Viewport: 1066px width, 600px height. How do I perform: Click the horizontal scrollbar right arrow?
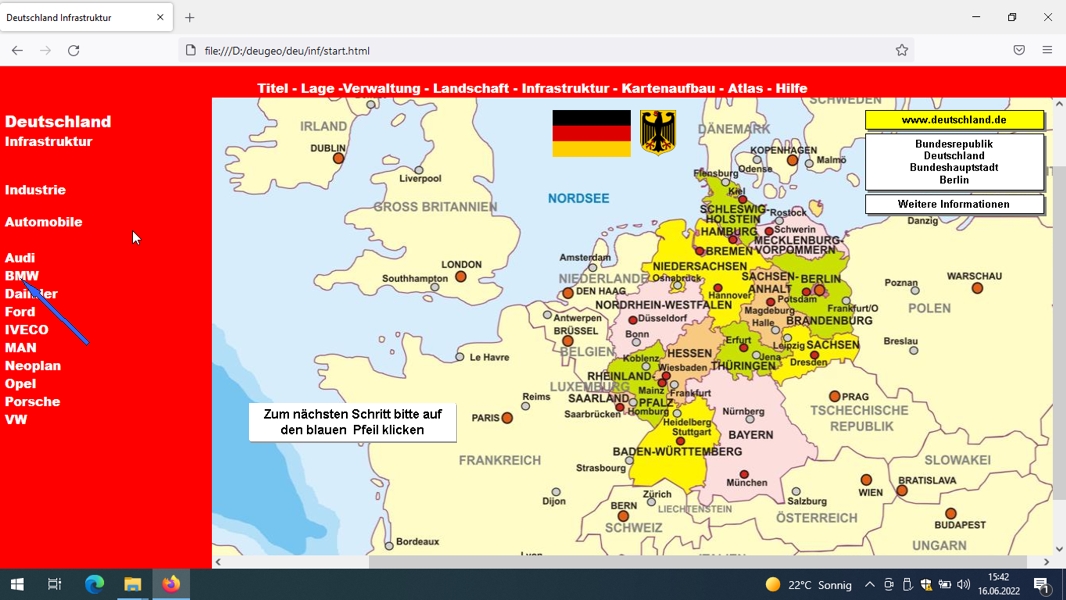(1046, 562)
